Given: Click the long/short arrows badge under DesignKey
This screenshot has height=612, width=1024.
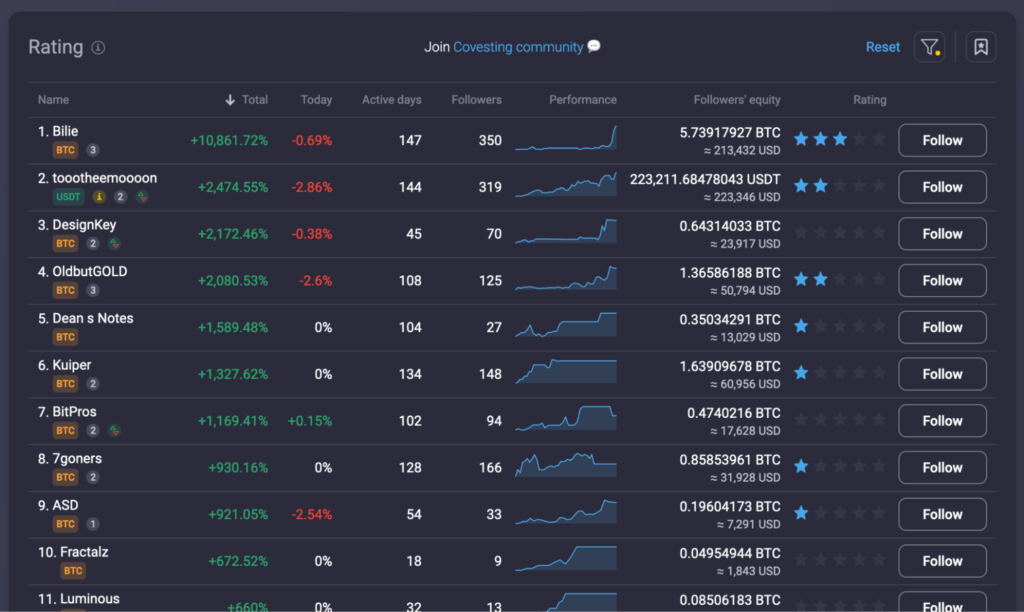Looking at the screenshot, I should [x=115, y=243].
